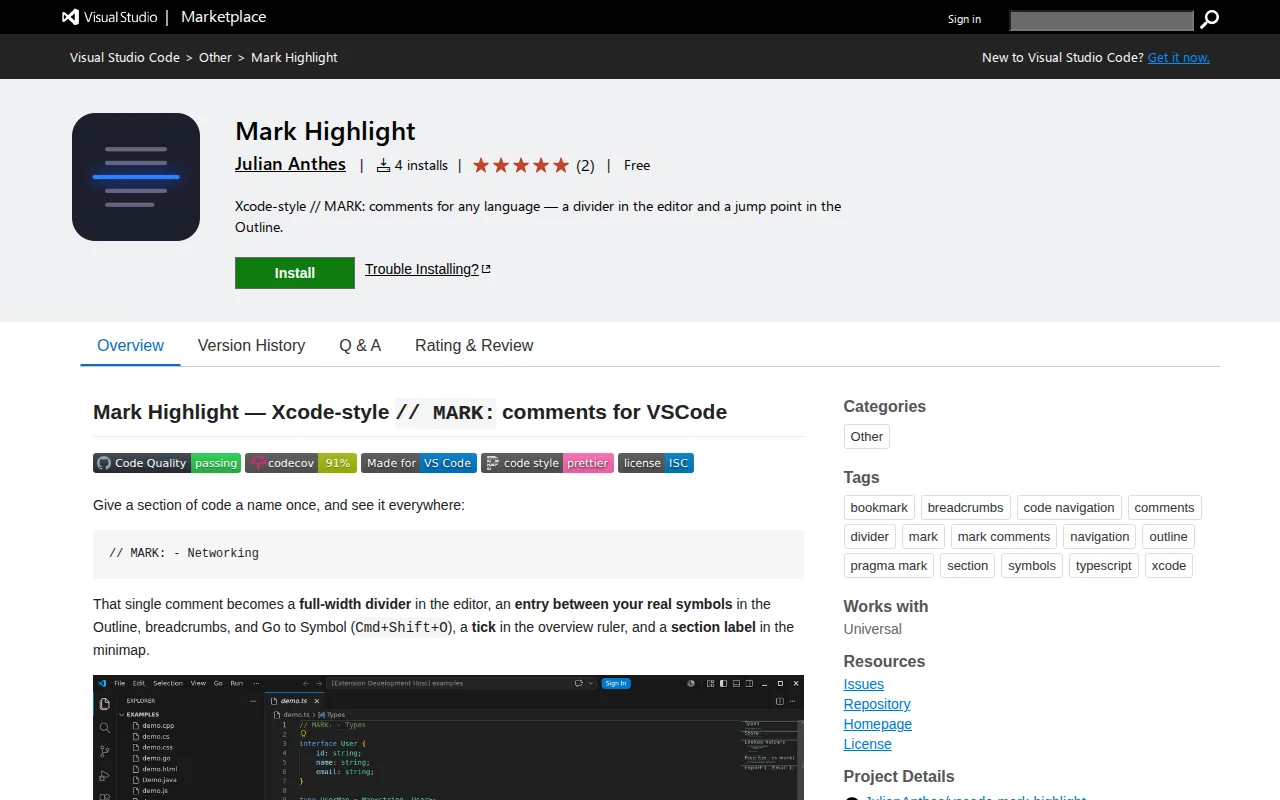The height and width of the screenshot is (800, 1280).
Task: Click the magnifier search icon
Action: [x=1210, y=19]
